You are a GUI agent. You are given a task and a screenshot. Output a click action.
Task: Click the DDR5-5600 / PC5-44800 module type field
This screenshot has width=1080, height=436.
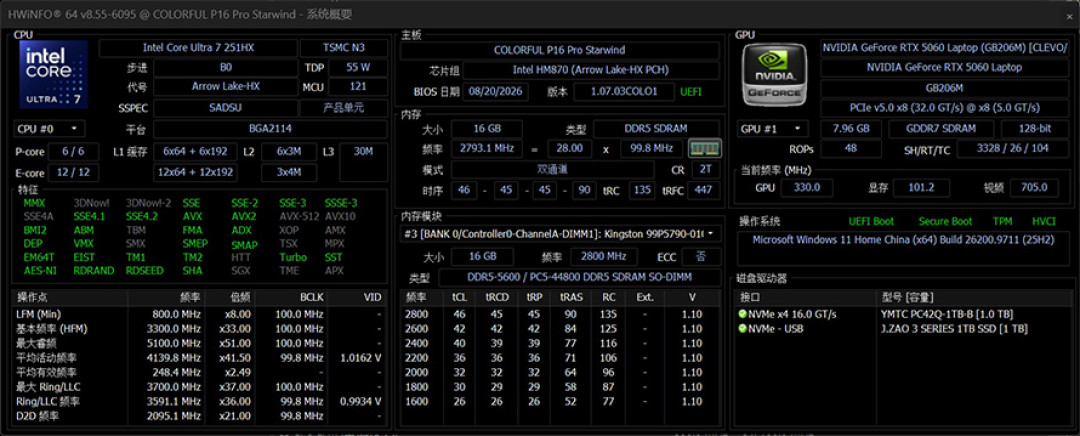click(579, 277)
